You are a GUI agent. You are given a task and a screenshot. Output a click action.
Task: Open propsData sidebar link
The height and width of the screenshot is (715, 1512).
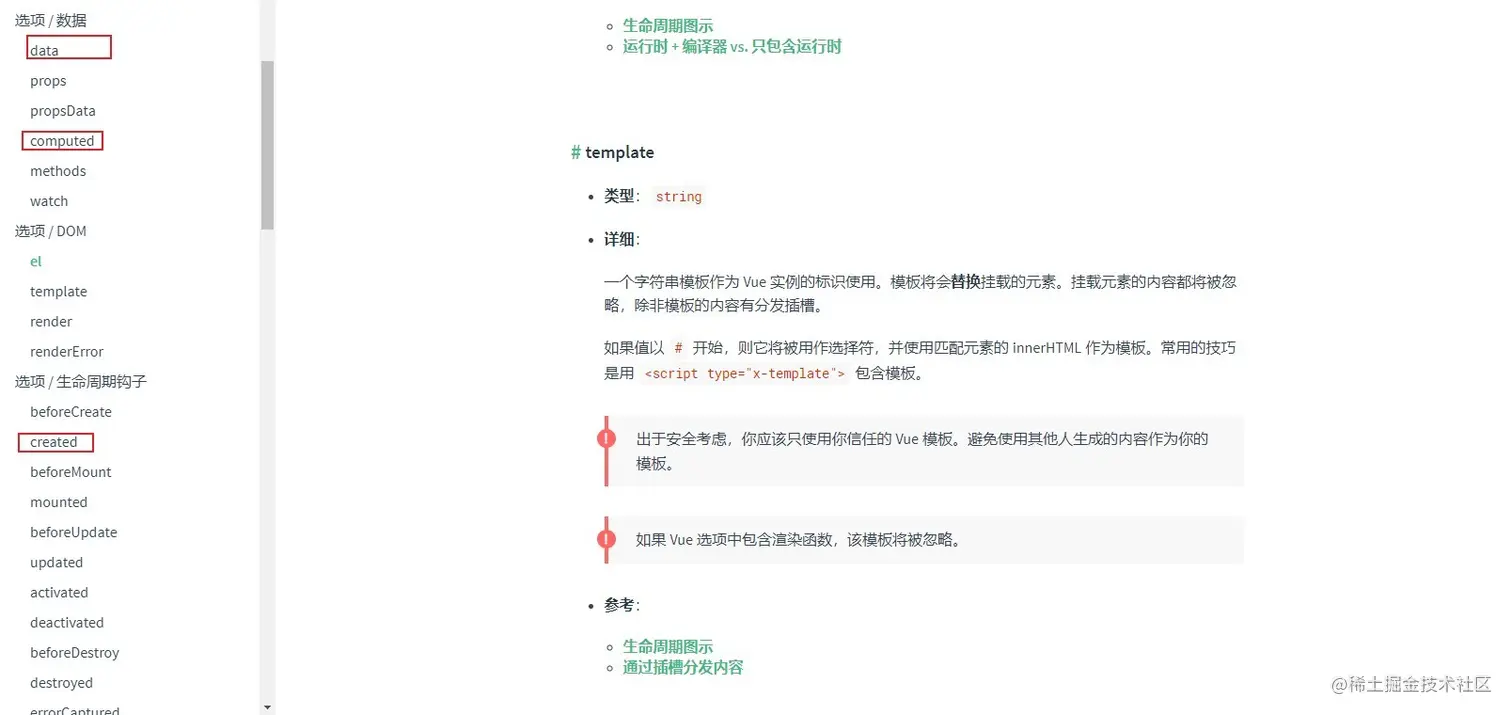click(63, 111)
